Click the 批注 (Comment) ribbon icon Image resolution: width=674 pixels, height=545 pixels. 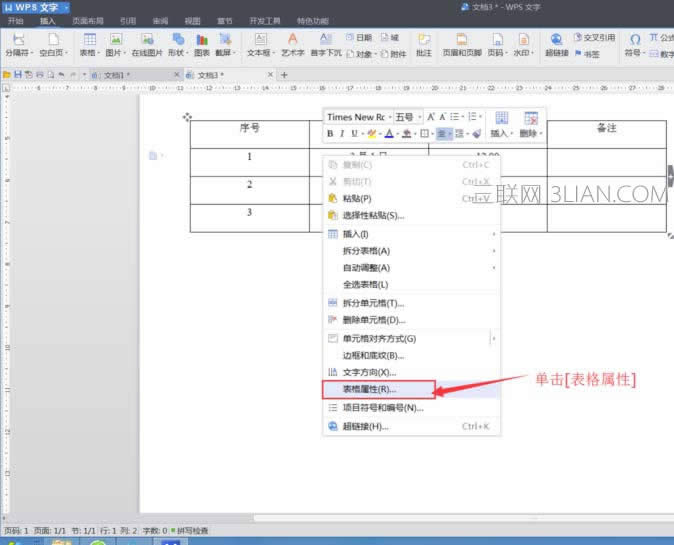tap(424, 44)
